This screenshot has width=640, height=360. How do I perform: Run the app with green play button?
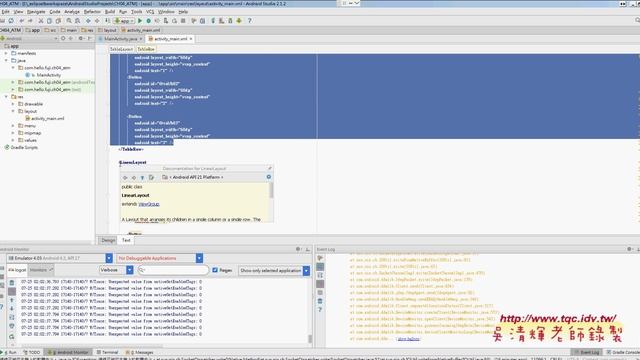tap(140, 20)
